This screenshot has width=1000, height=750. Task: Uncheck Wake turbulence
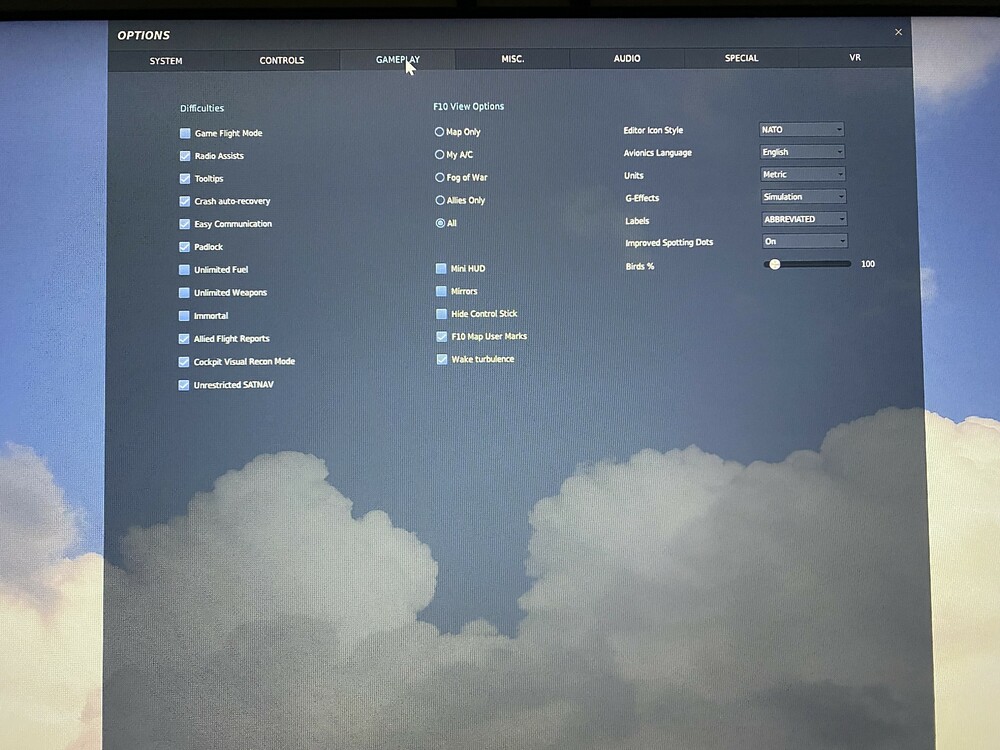[442, 360]
